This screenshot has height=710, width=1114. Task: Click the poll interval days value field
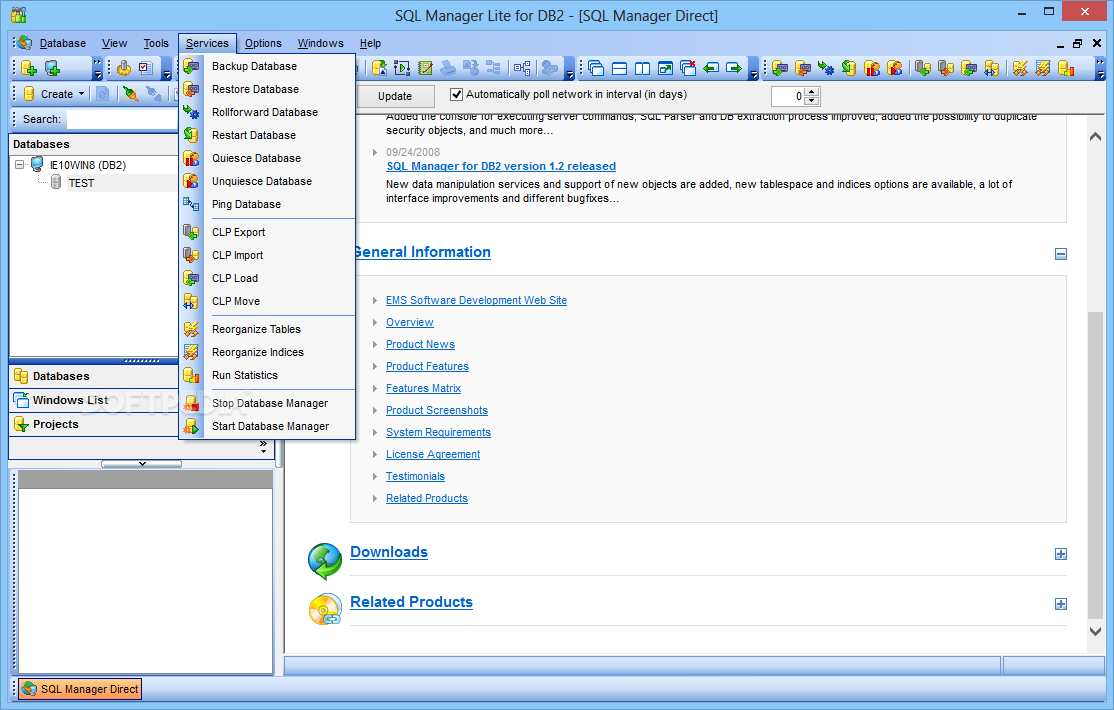[x=788, y=96]
